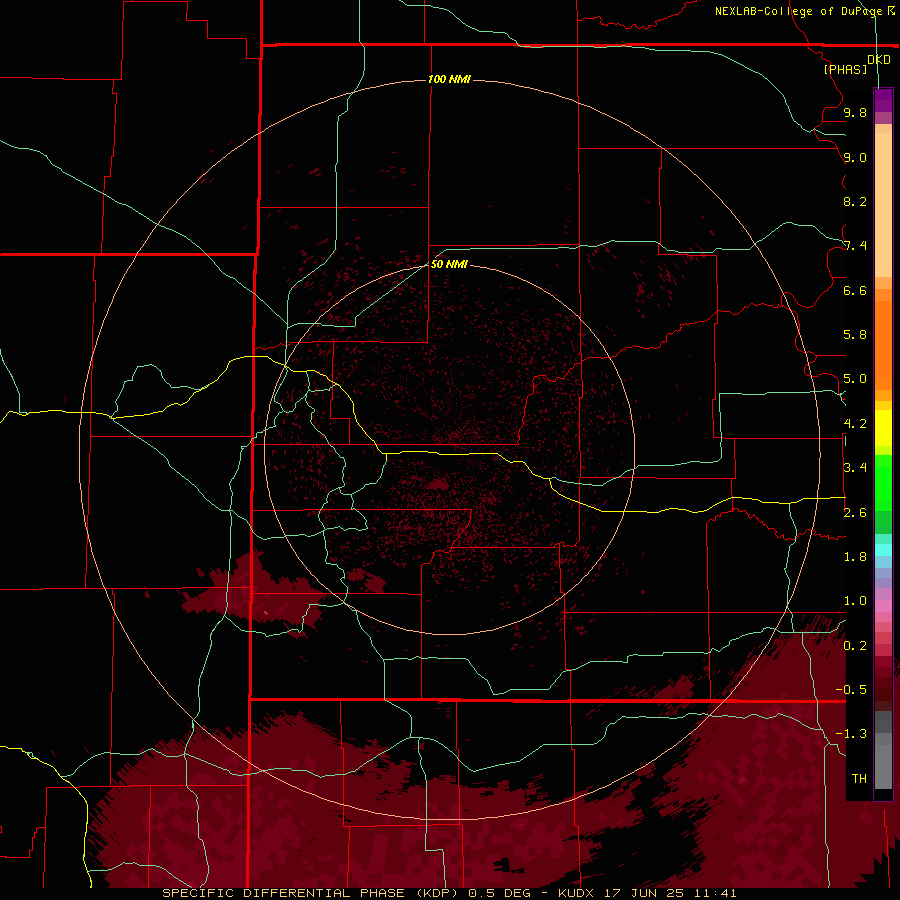
Task: Pick the bright yellow band of the color scale
Action: coord(883,428)
